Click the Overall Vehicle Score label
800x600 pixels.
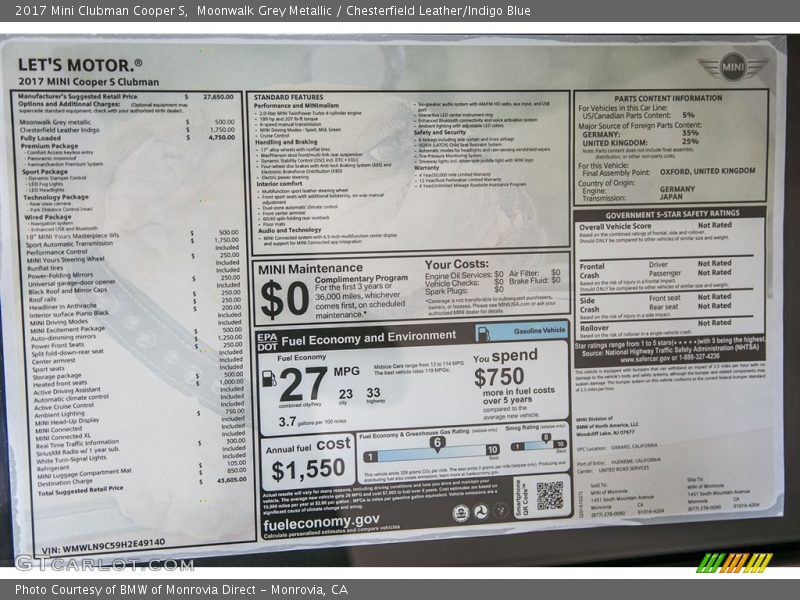pyautogui.click(x=615, y=226)
